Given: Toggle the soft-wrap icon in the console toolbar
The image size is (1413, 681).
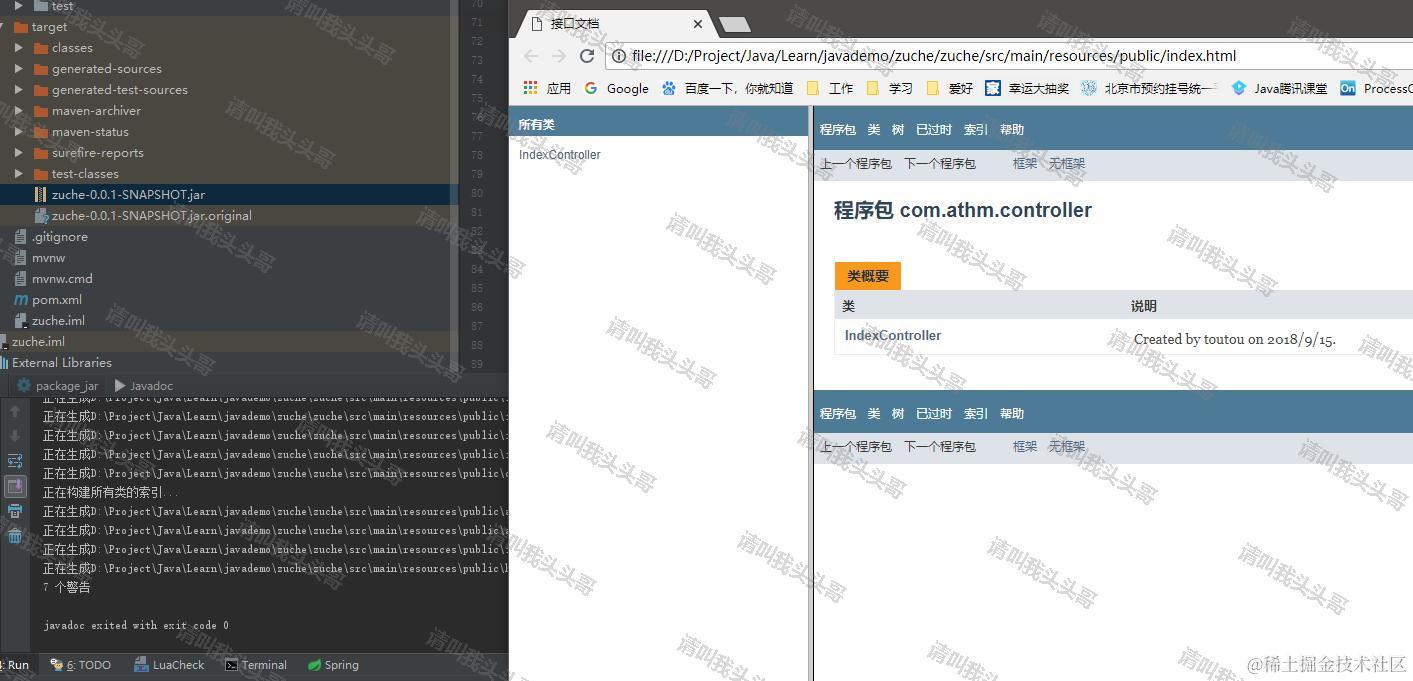Looking at the screenshot, I should pyautogui.click(x=14, y=460).
